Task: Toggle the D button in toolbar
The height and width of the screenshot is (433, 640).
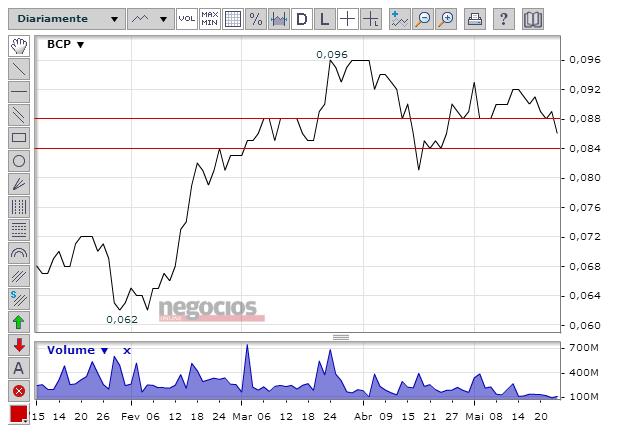Action: 302,19
